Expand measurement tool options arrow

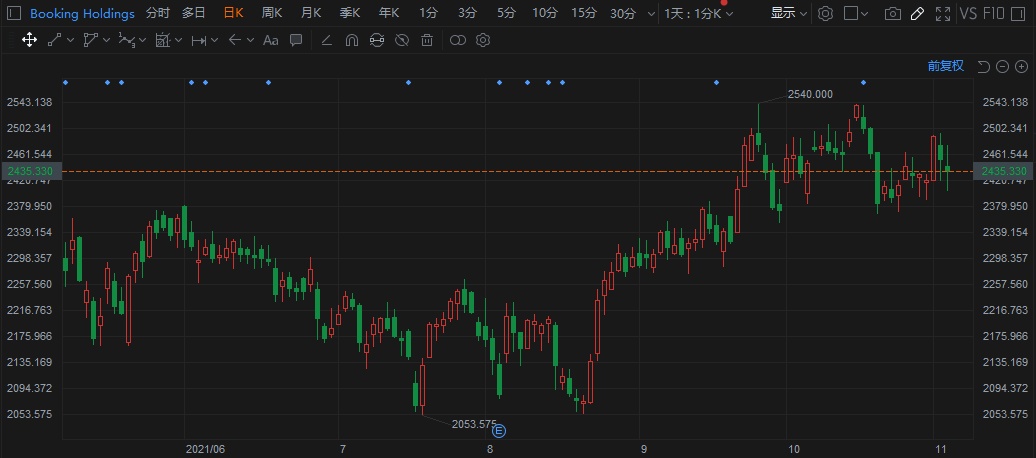pyautogui.click(x=178, y=40)
